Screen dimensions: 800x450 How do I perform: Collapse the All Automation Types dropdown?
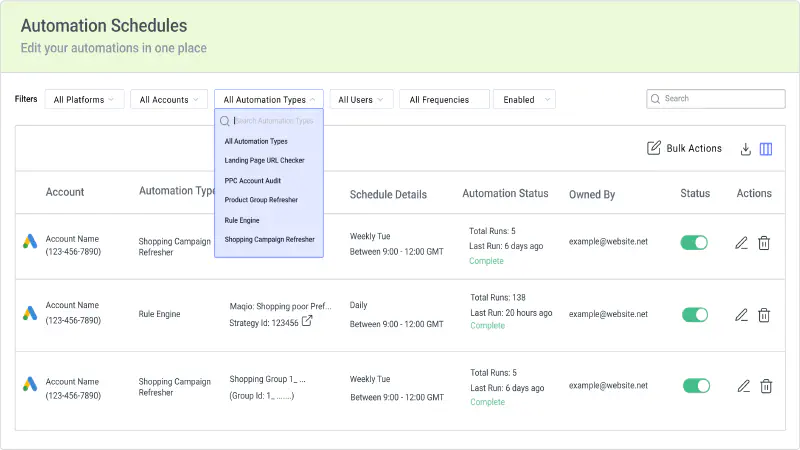pyautogui.click(x=269, y=99)
